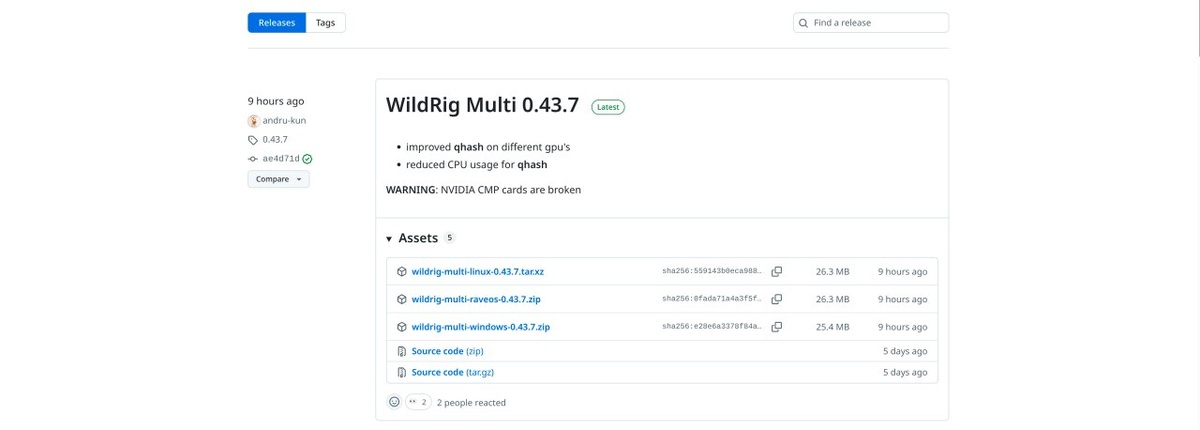Copy the raveos zip sha256 hash
The height and width of the screenshot is (430, 1200).
click(x=776, y=299)
